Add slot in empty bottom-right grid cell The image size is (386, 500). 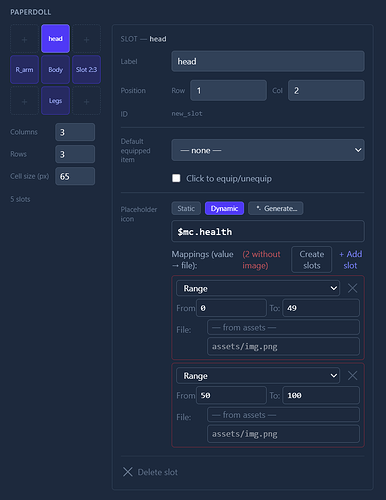pyautogui.click(x=86, y=101)
